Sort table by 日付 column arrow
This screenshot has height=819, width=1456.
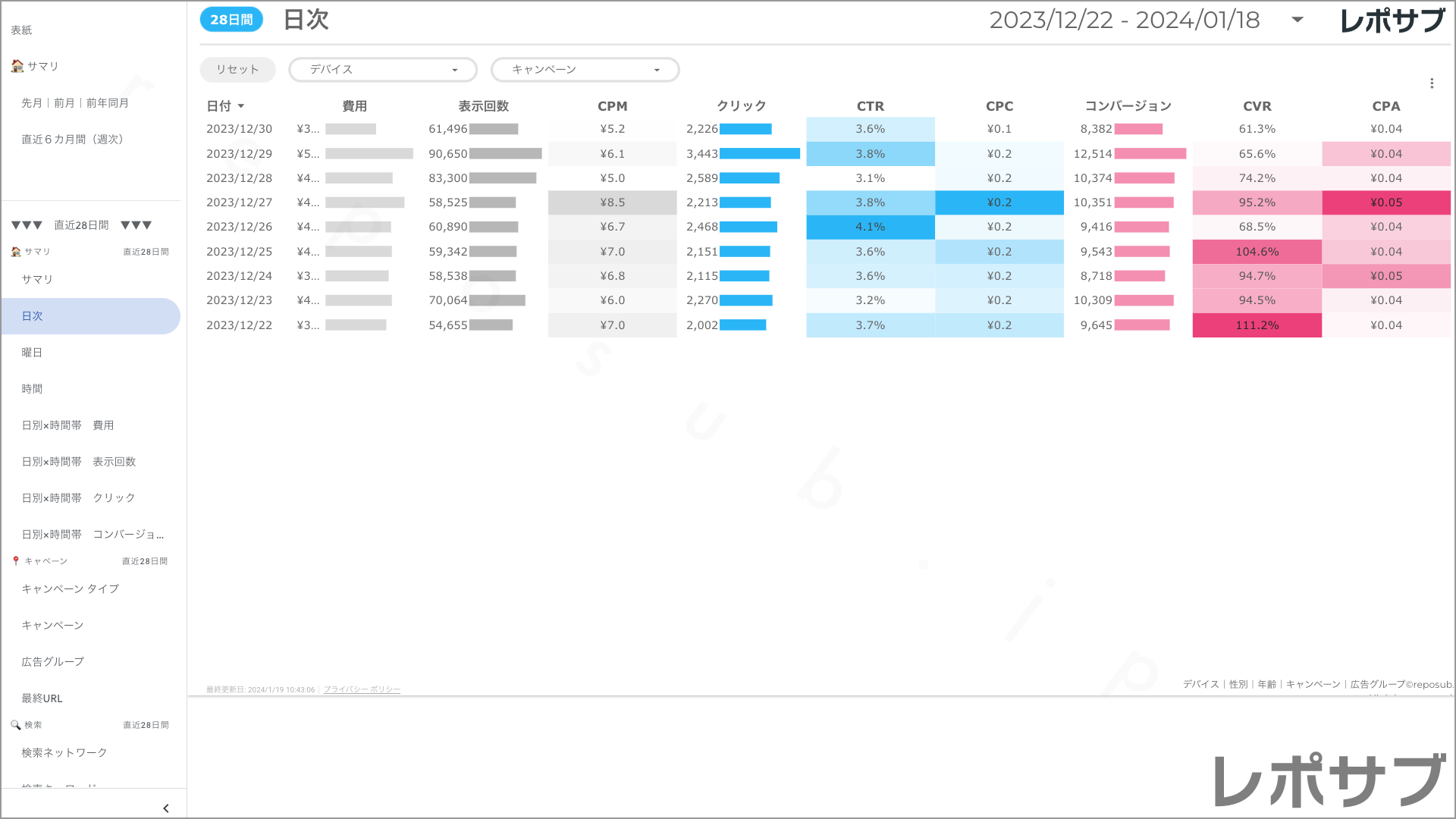(x=241, y=106)
